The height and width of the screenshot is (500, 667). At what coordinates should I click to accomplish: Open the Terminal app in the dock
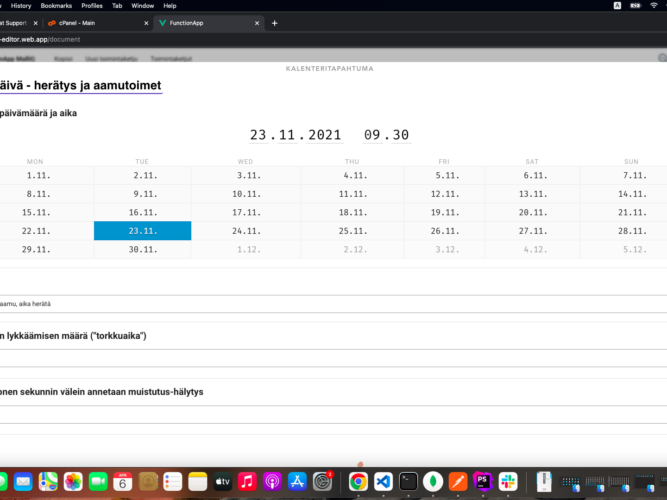coord(408,482)
